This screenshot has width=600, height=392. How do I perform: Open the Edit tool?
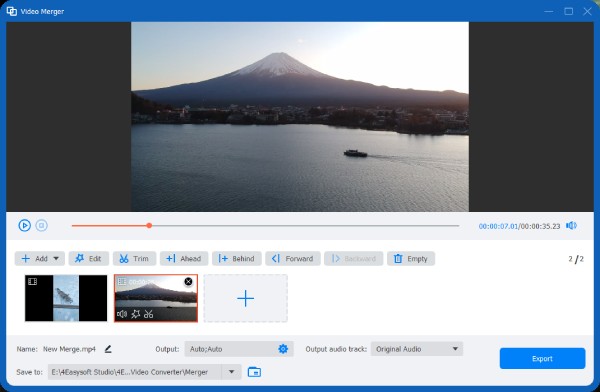tap(89, 258)
